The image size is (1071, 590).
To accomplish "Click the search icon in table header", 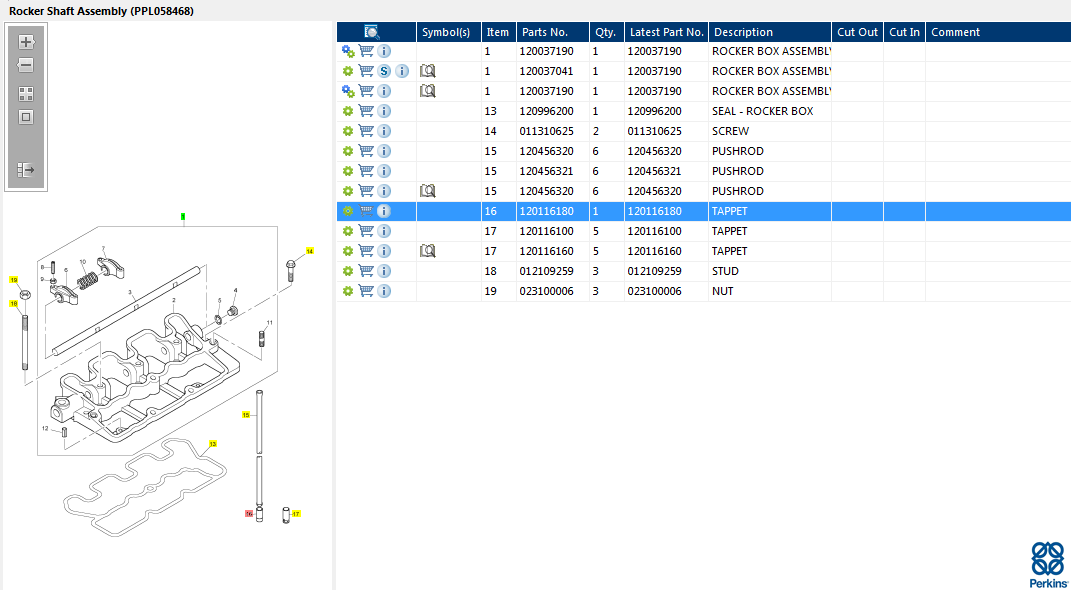I will (372, 32).
